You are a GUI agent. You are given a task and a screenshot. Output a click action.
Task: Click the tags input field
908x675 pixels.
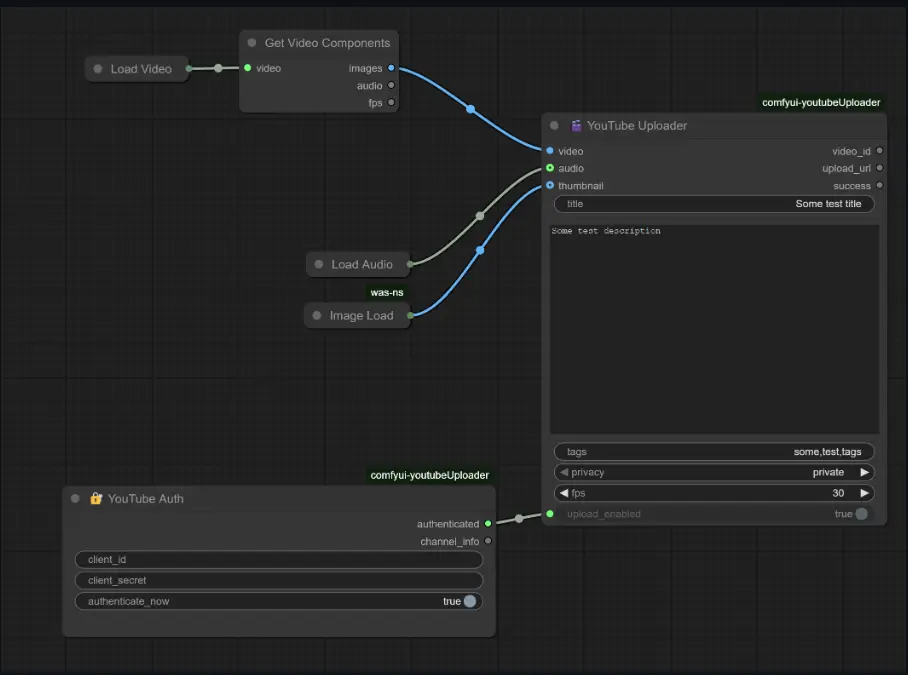point(714,452)
